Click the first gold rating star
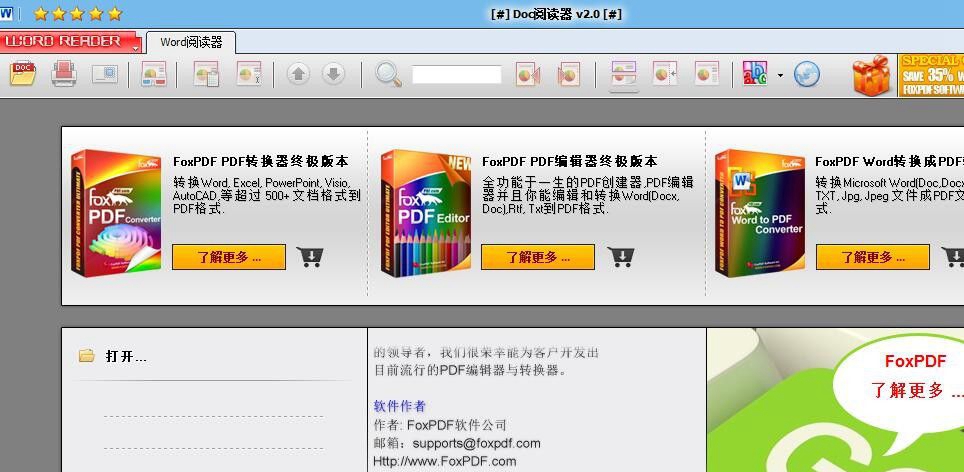Viewport: 964px width, 472px height. tap(41, 14)
